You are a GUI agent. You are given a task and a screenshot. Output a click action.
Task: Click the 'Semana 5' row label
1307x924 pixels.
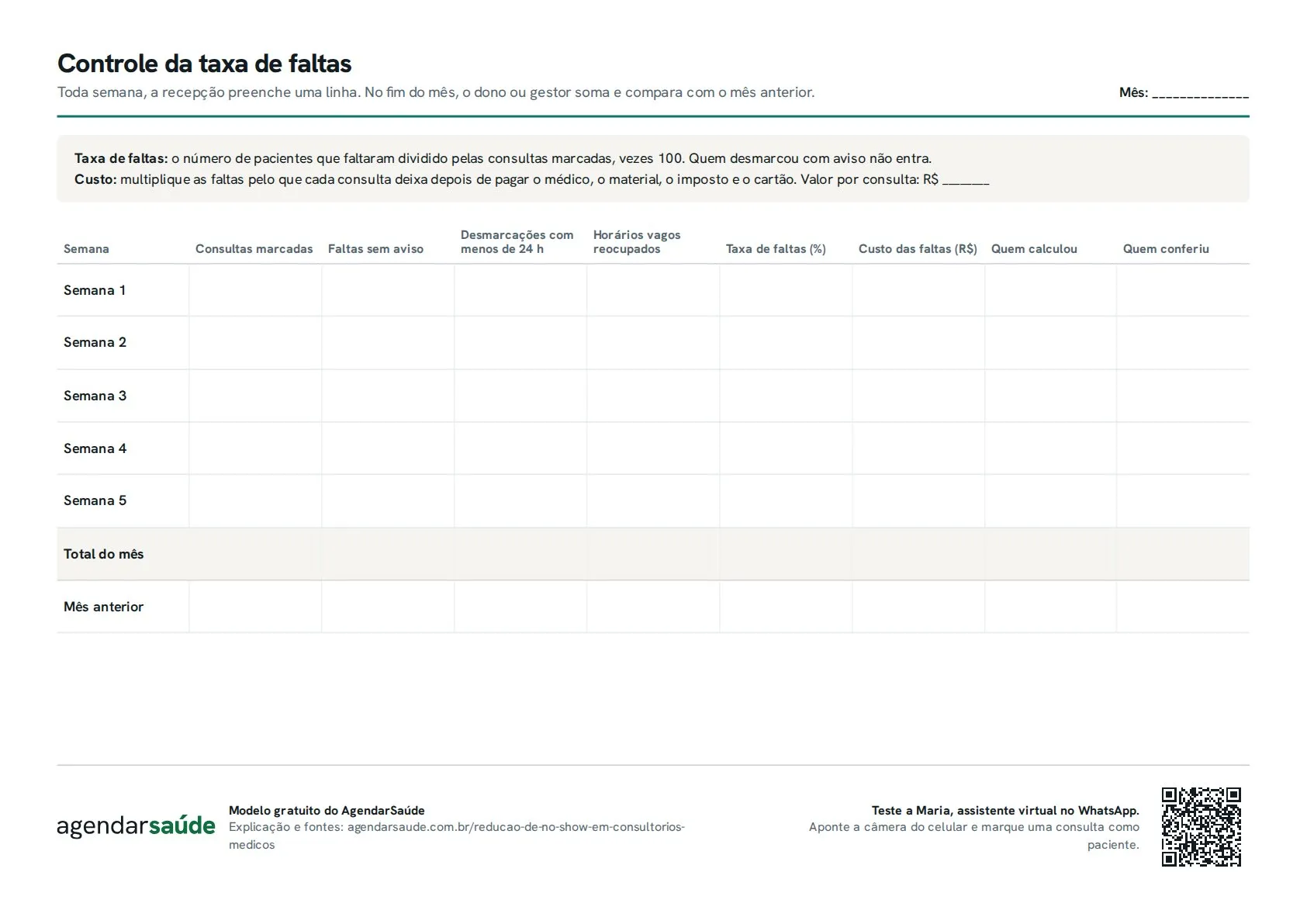95,500
